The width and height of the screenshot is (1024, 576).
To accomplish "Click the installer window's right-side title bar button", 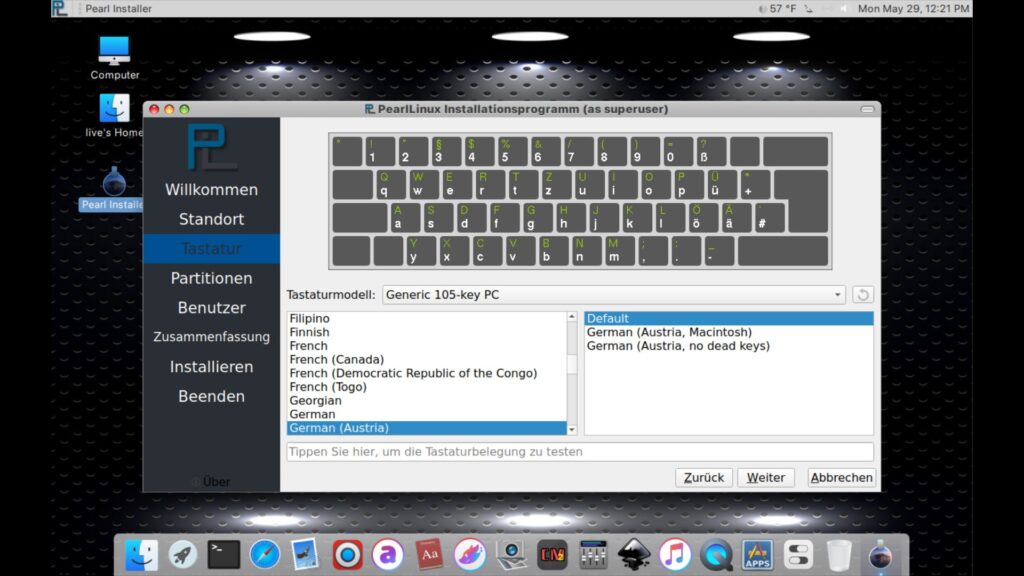I will click(867, 109).
